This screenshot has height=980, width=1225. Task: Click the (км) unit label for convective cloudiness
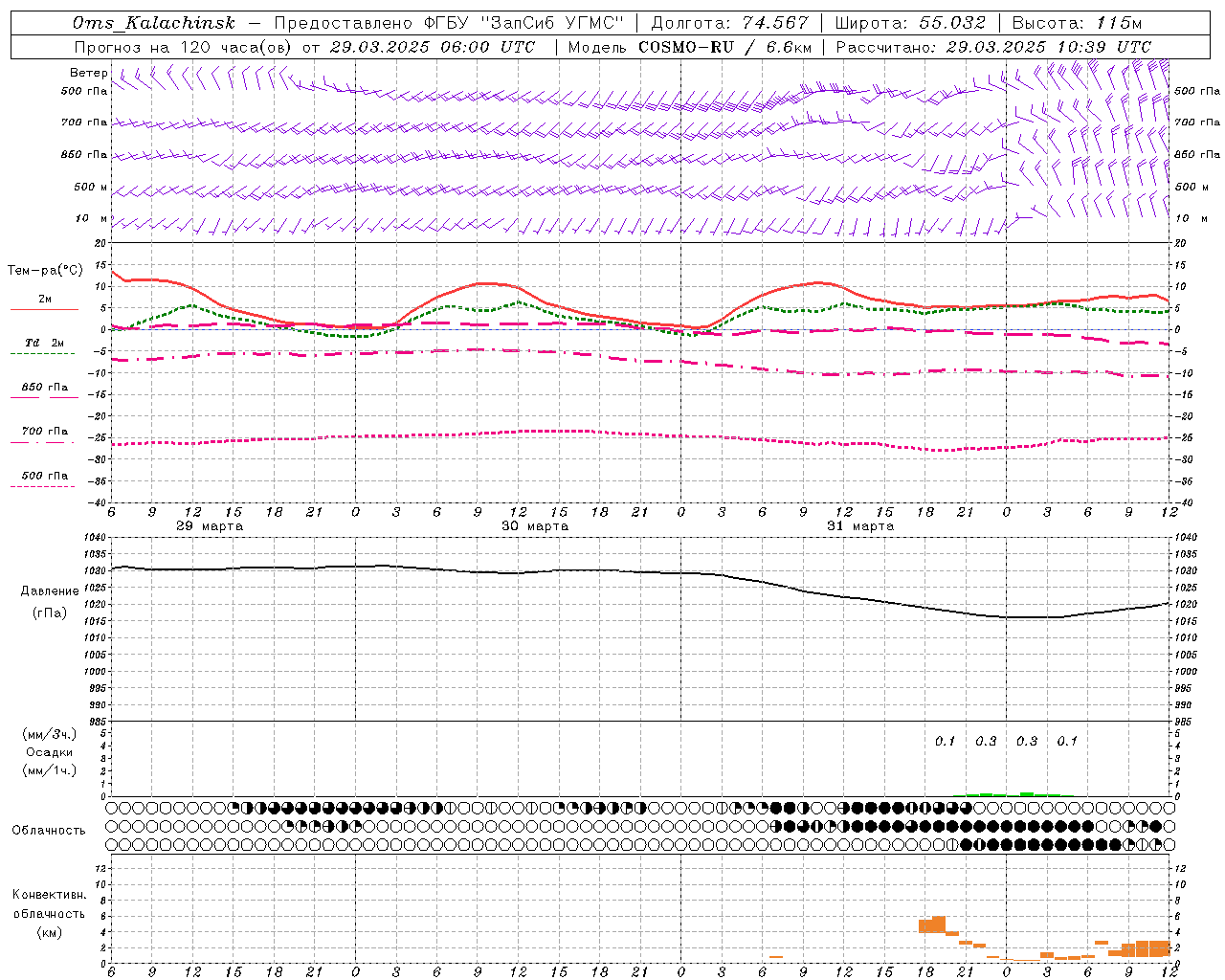50,932
